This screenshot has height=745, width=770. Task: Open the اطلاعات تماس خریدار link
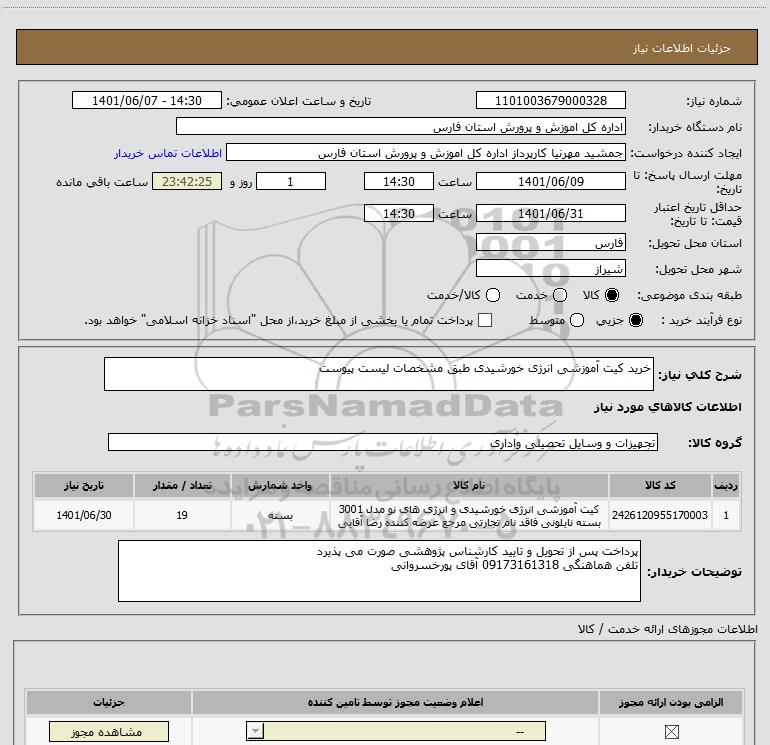168,153
